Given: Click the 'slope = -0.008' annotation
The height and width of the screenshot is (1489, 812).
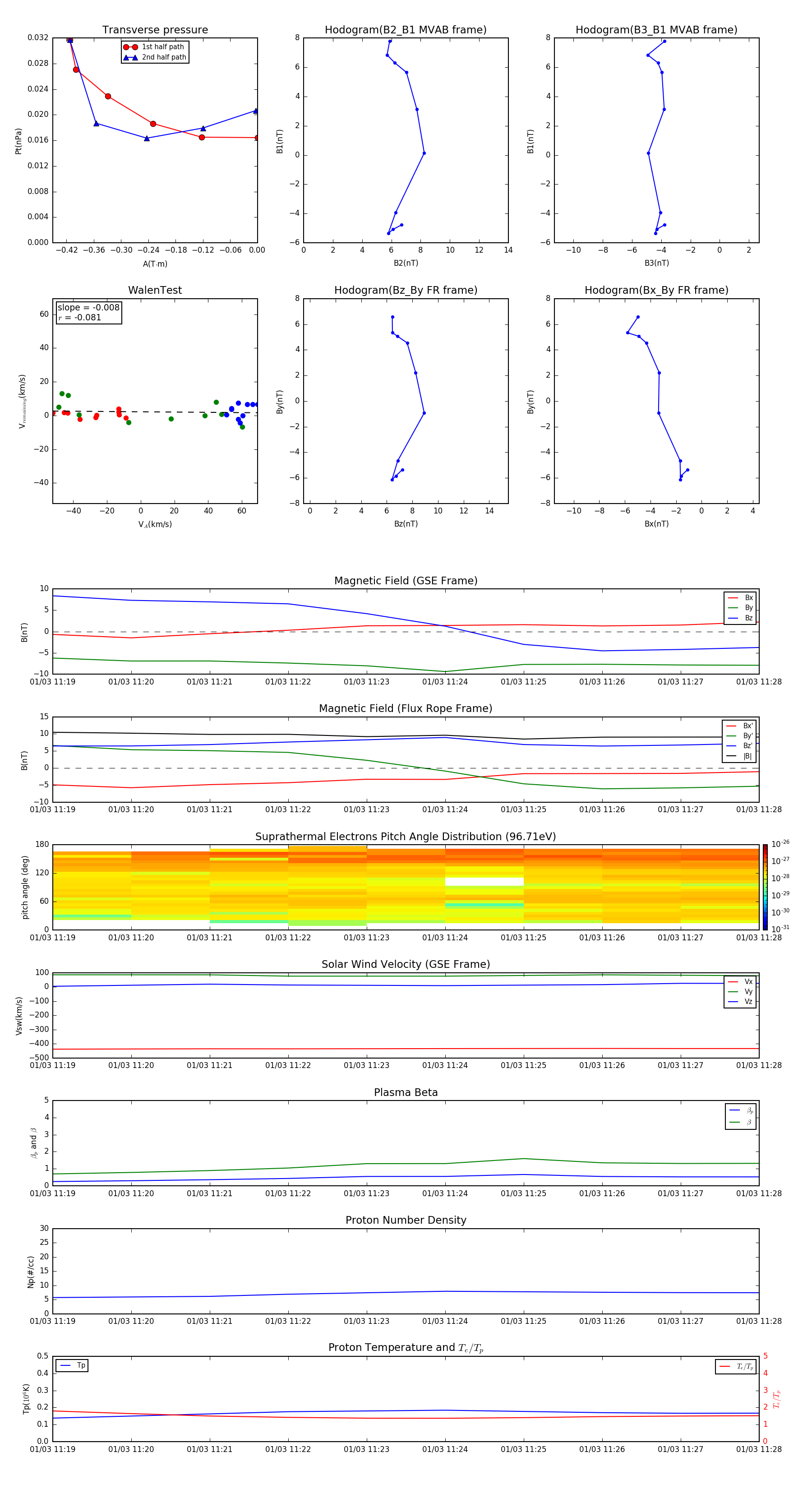Looking at the screenshot, I should tap(88, 308).
